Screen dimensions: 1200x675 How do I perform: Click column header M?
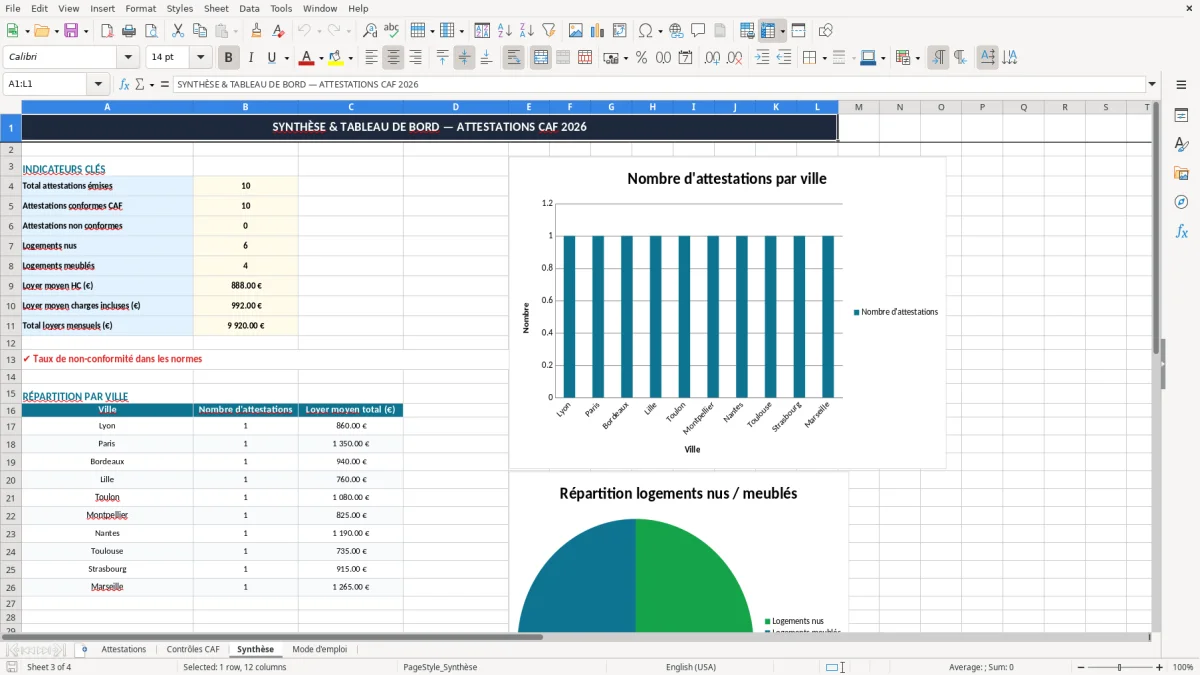tap(858, 107)
